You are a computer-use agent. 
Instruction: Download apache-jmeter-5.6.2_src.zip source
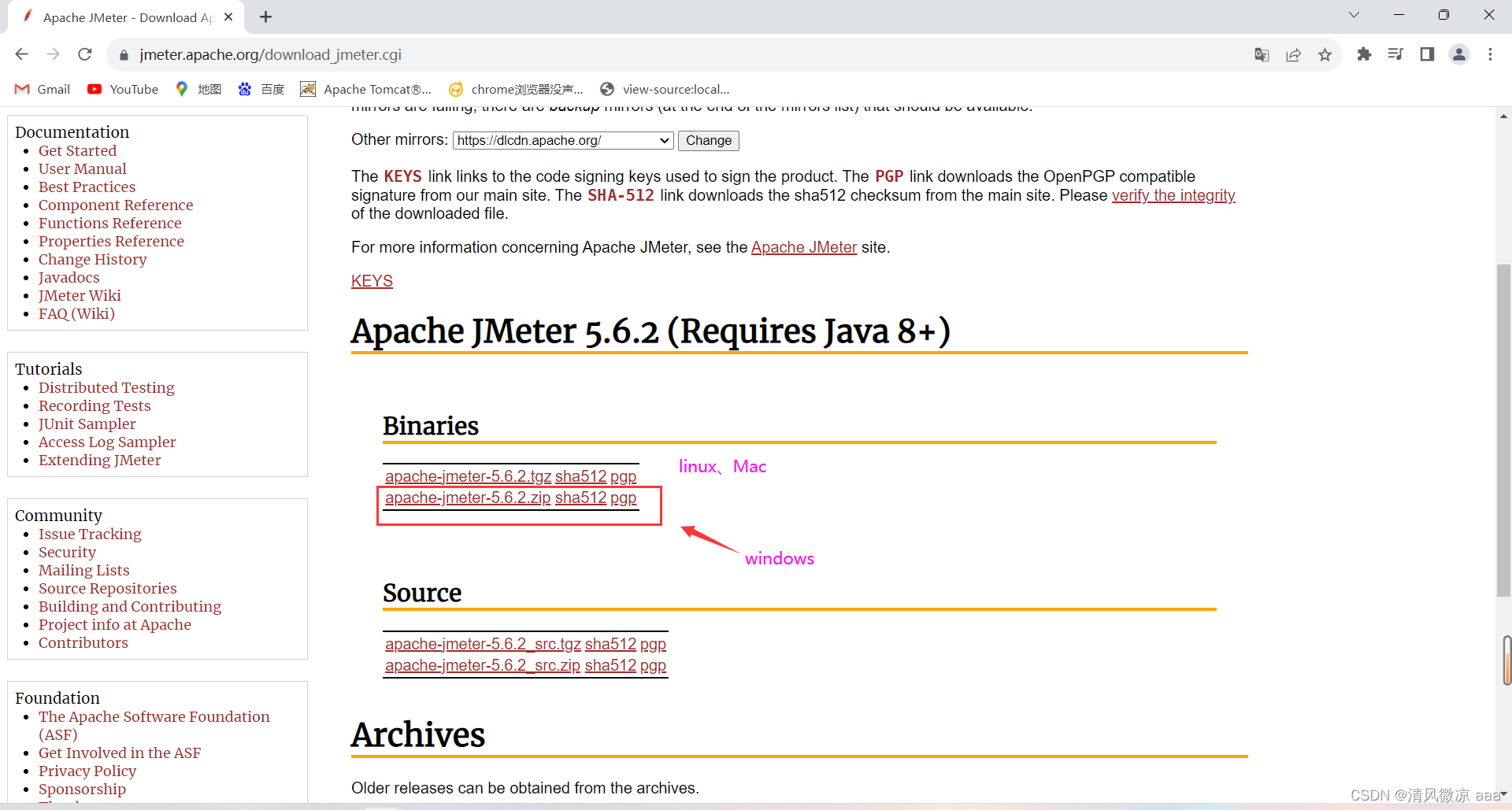[x=483, y=665]
